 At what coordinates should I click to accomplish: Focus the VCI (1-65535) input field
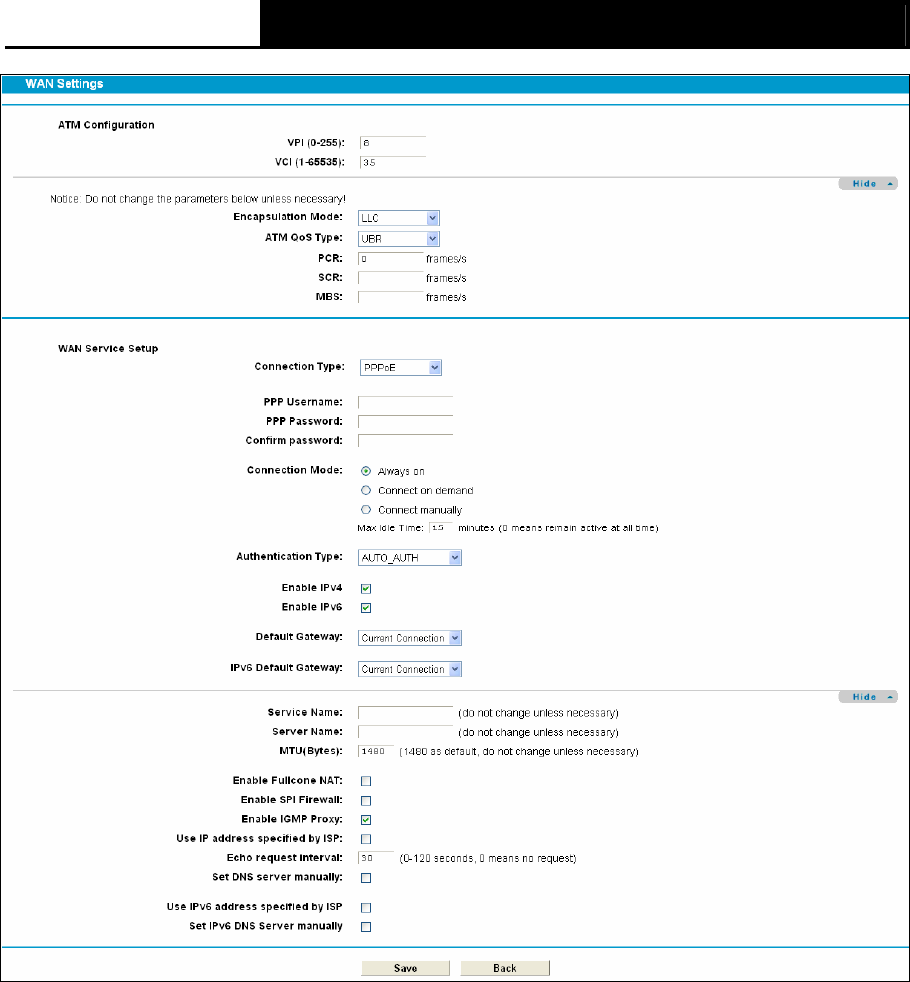[x=393, y=162]
